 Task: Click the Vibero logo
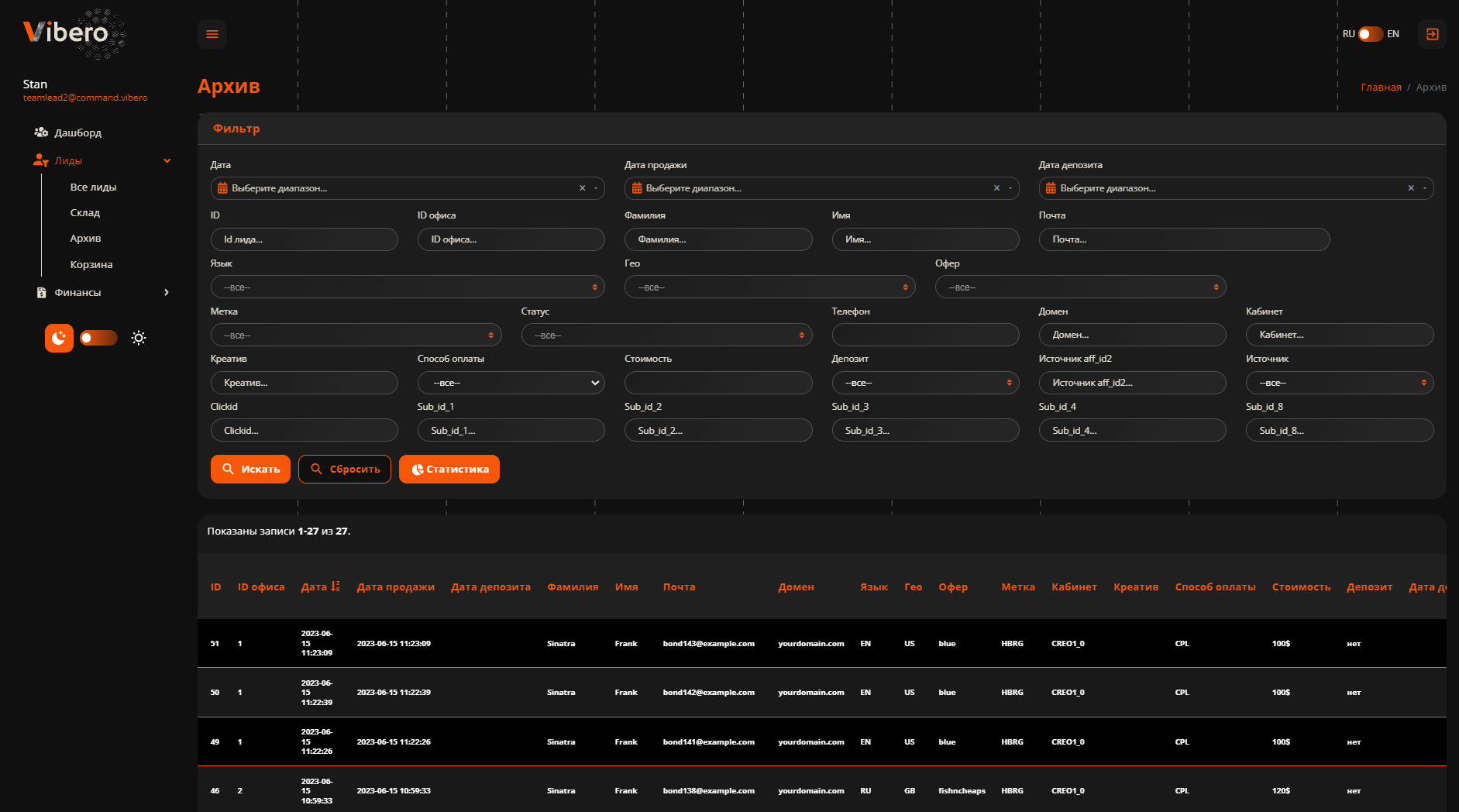click(x=74, y=33)
